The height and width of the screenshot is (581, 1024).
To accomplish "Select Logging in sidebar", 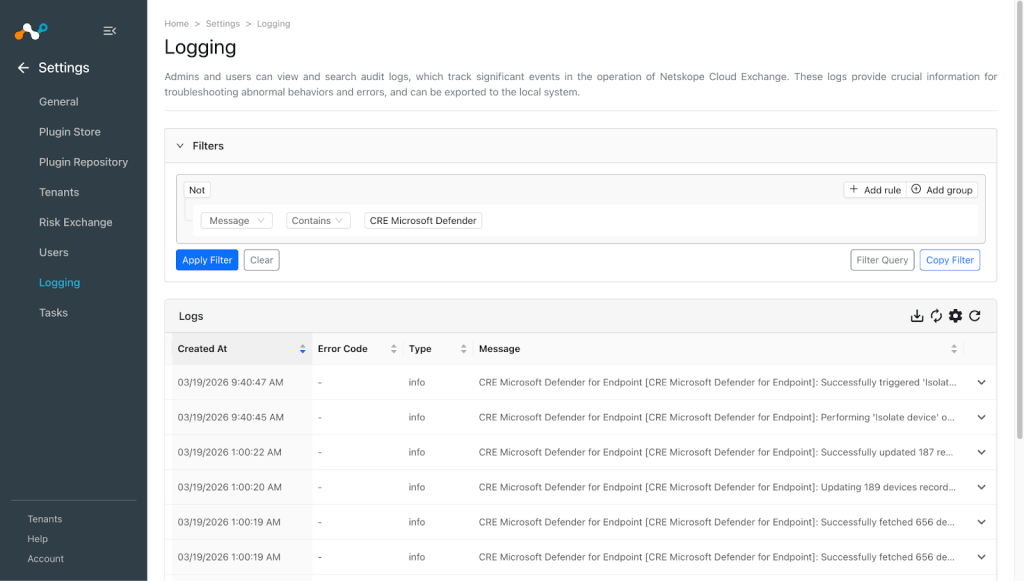I will coord(59,283).
